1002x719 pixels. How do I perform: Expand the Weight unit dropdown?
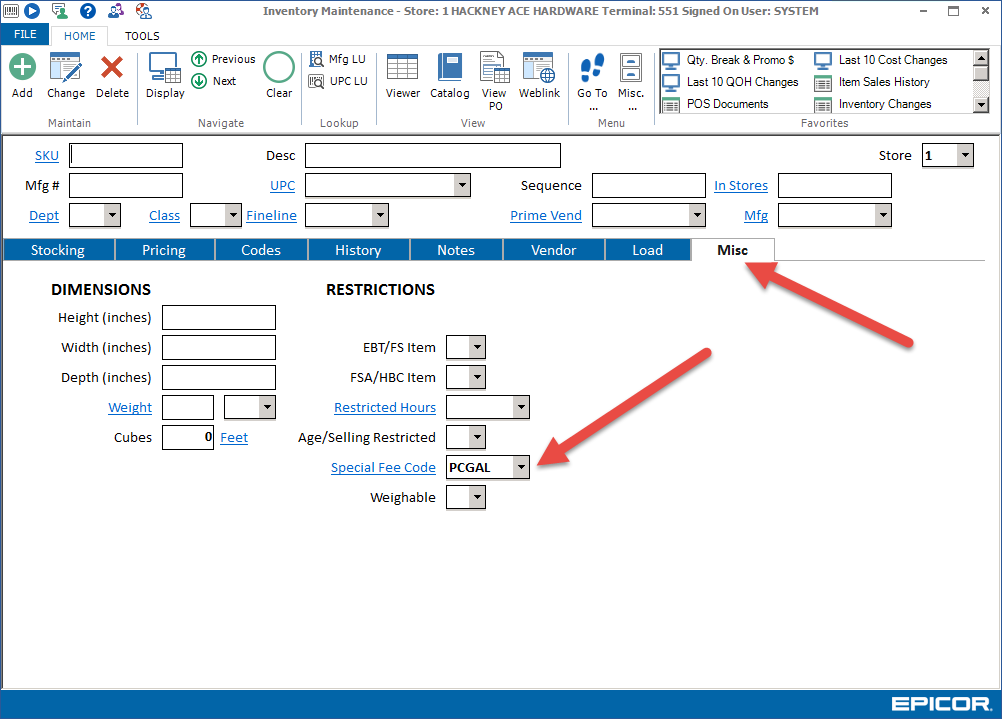click(x=267, y=407)
